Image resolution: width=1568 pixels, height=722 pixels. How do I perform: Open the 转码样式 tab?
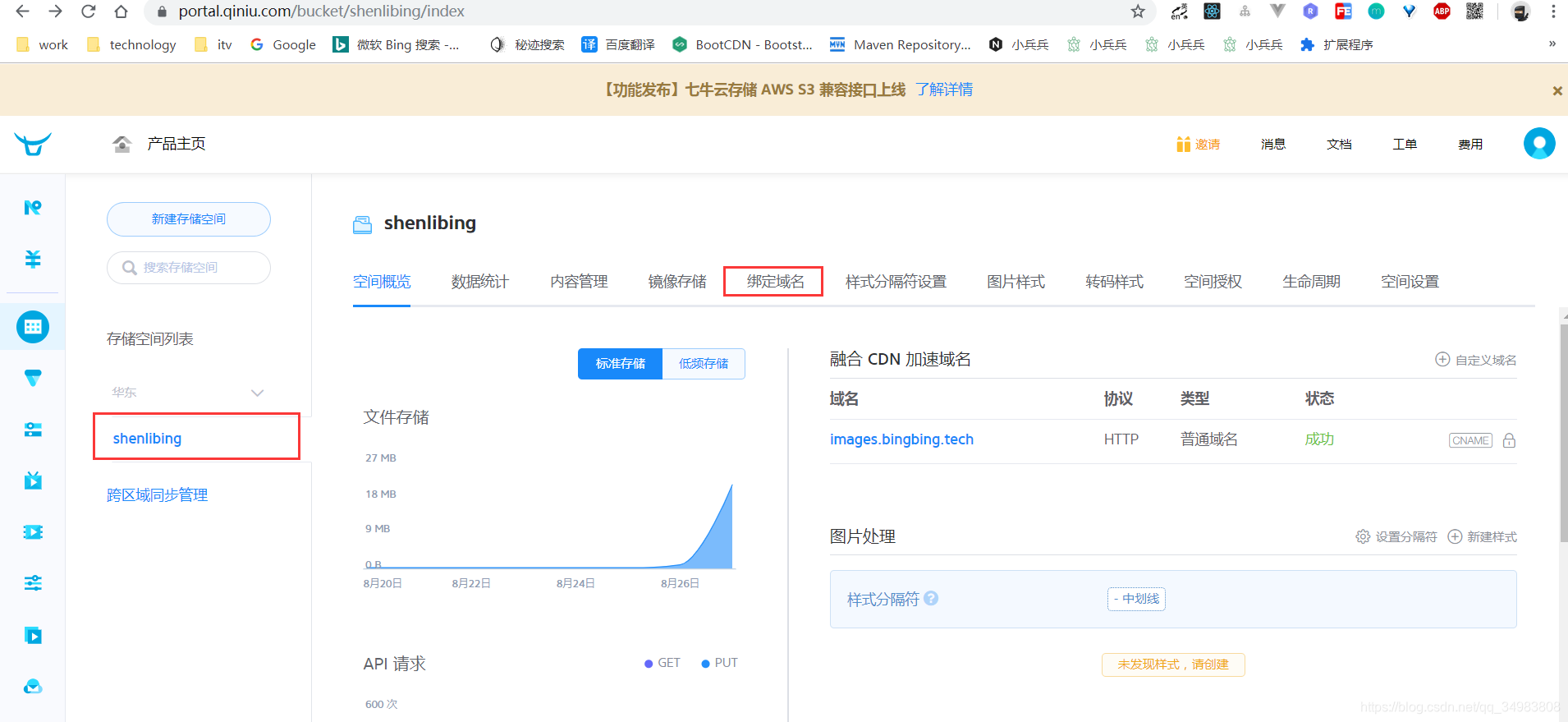tap(1114, 282)
